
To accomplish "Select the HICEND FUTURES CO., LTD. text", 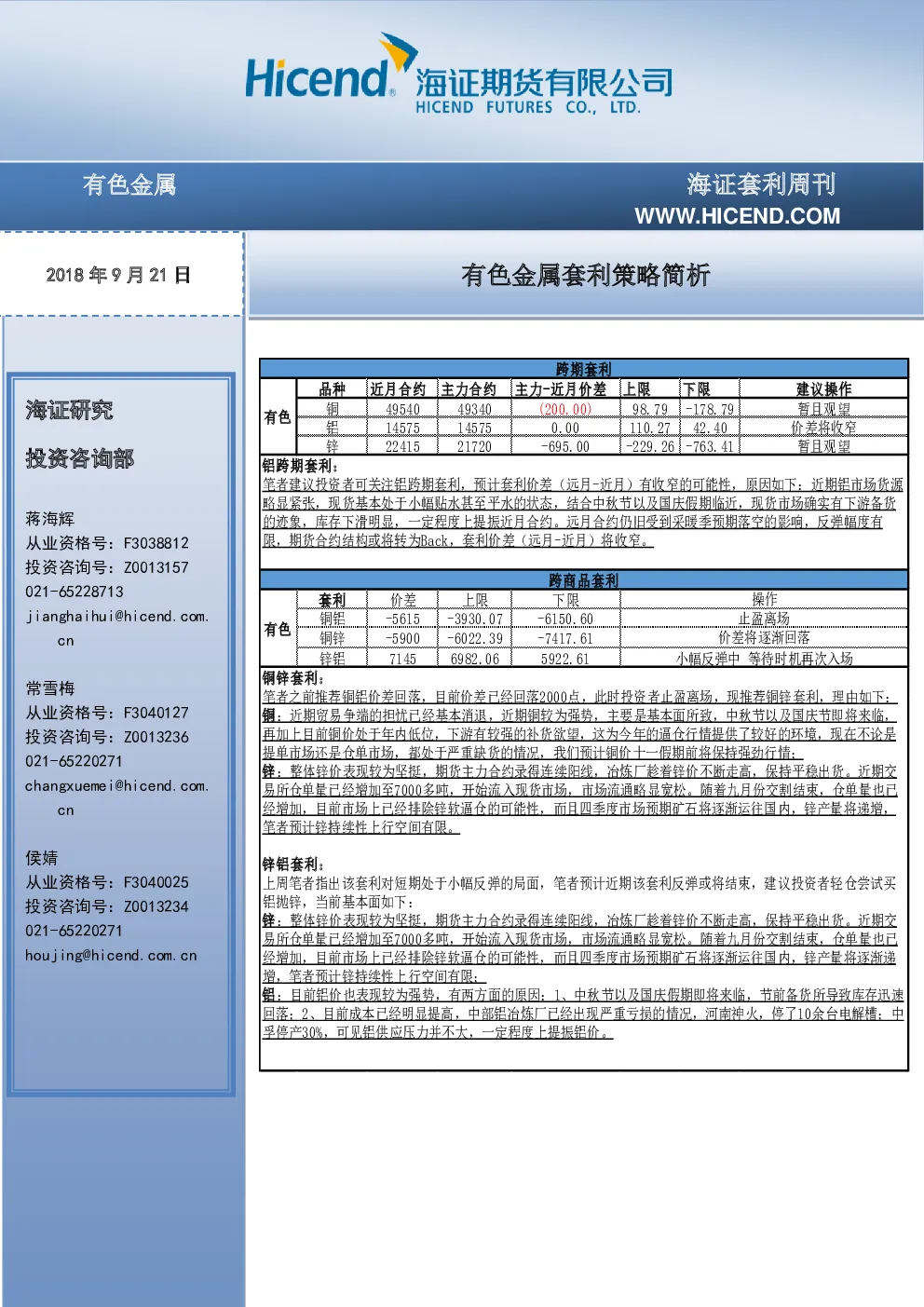I will [528, 107].
